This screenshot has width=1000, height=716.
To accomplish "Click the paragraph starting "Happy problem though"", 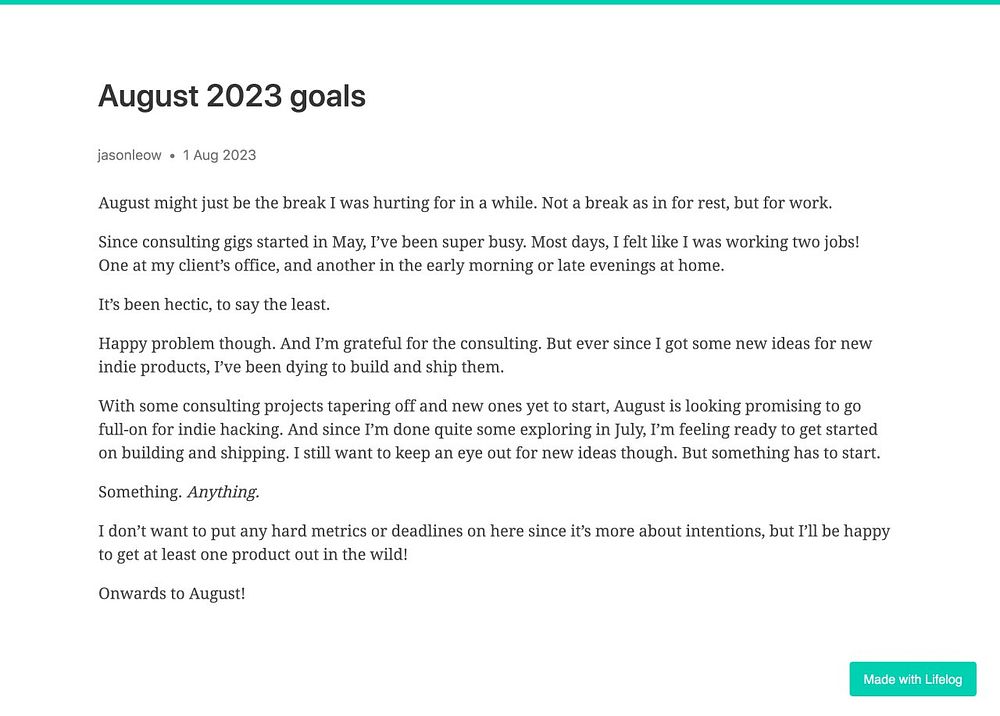I will coord(485,355).
